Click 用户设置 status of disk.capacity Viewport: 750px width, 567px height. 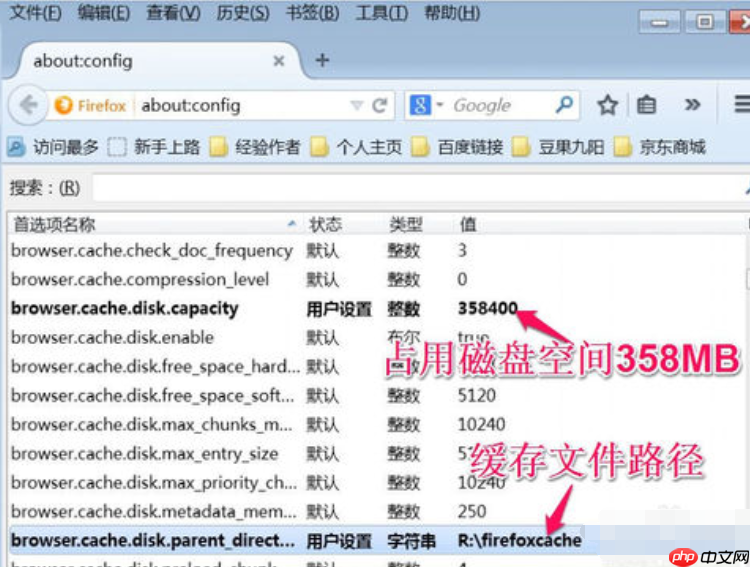point(339,309)
